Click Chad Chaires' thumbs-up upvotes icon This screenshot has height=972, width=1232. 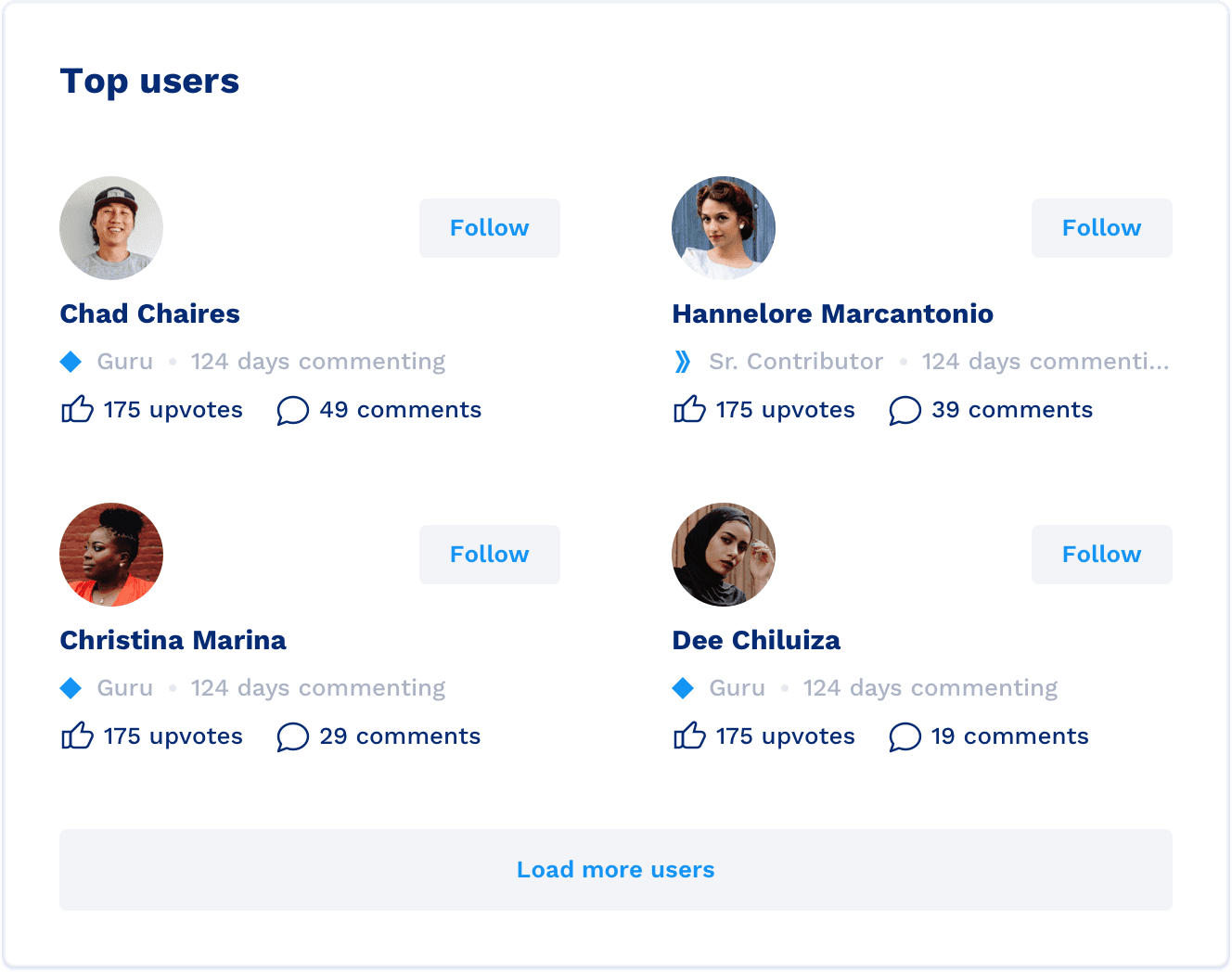[77, 409]
